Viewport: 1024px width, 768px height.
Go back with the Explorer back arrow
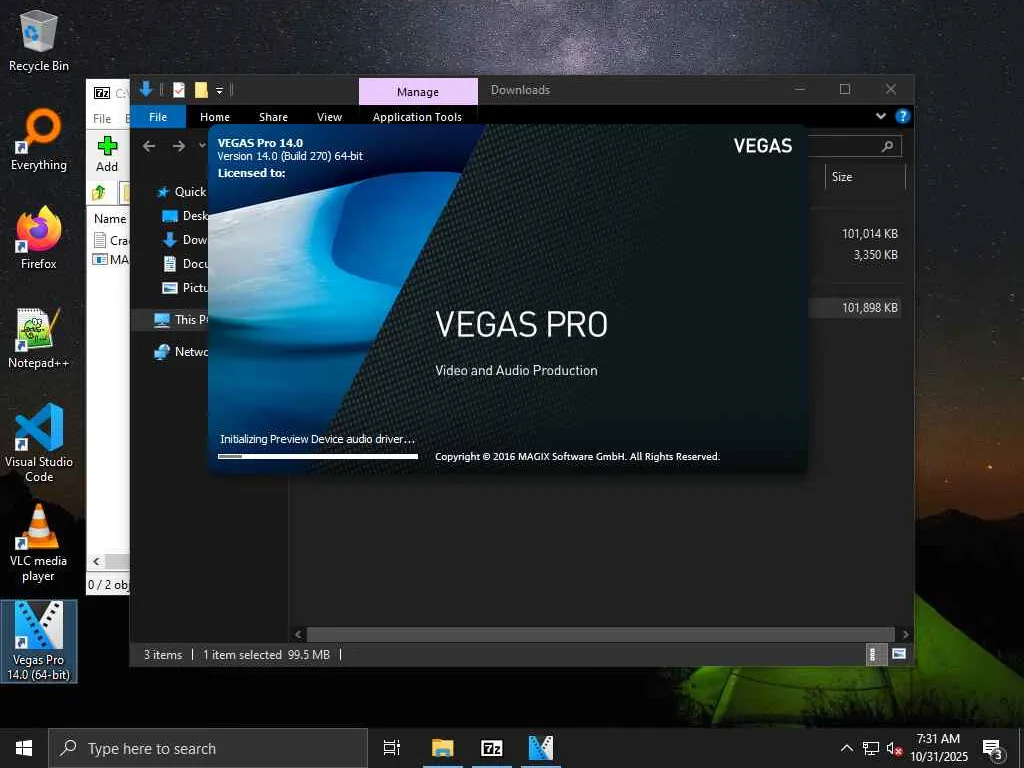(149, 146)
